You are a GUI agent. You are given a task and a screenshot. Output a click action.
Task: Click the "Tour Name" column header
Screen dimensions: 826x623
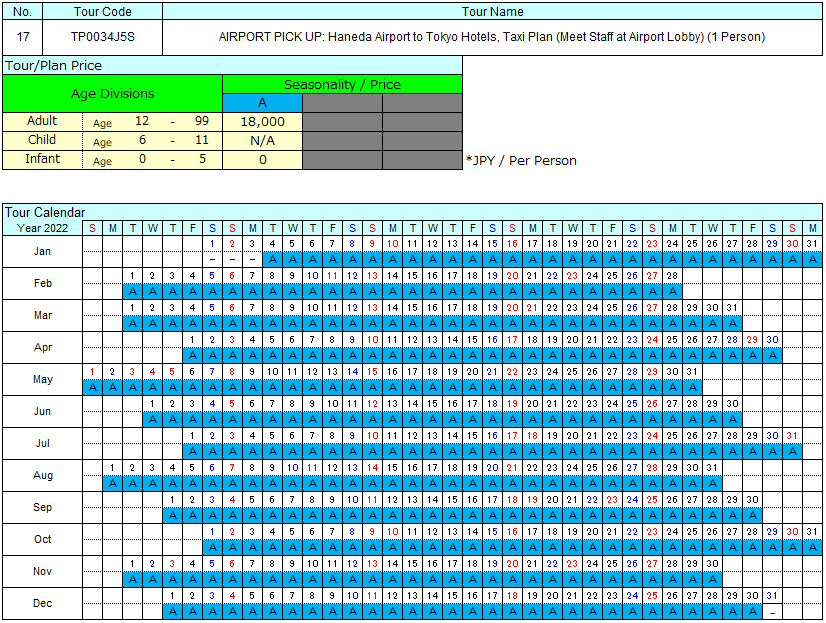(x=493, y=12)
